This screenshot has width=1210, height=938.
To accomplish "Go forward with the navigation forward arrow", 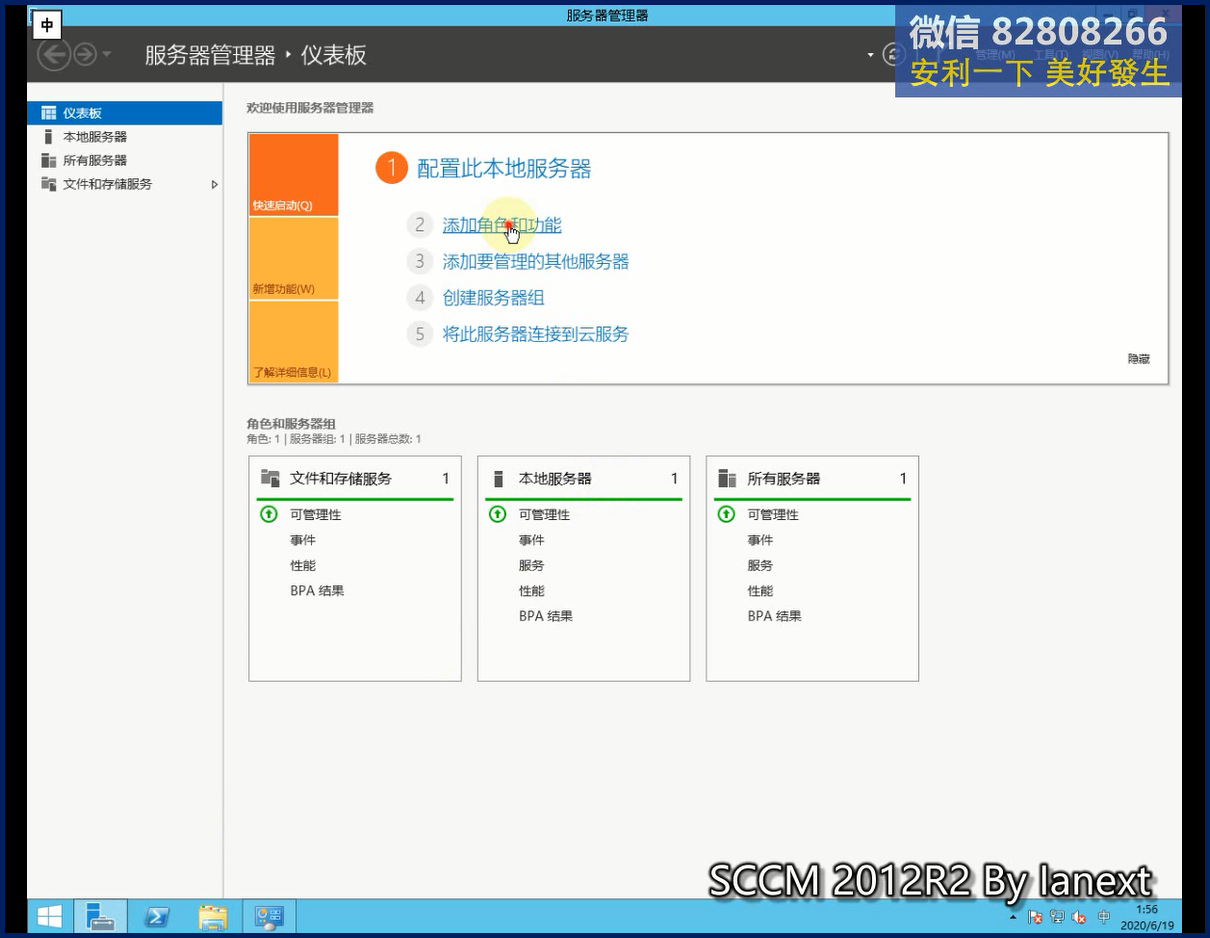I will 85,54.
